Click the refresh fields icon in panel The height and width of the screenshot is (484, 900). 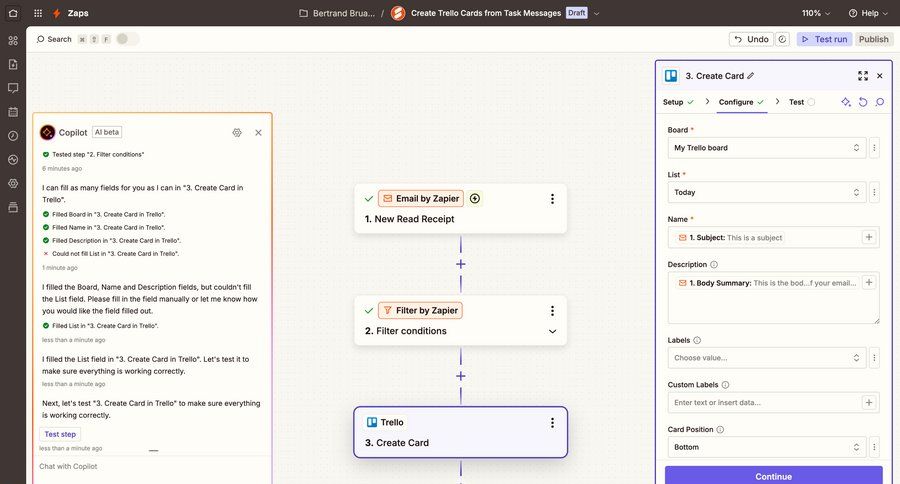click(x=863, y=102)
